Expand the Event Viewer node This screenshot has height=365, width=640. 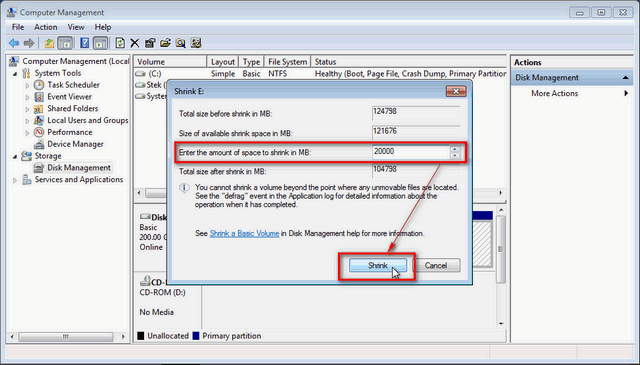27,97
